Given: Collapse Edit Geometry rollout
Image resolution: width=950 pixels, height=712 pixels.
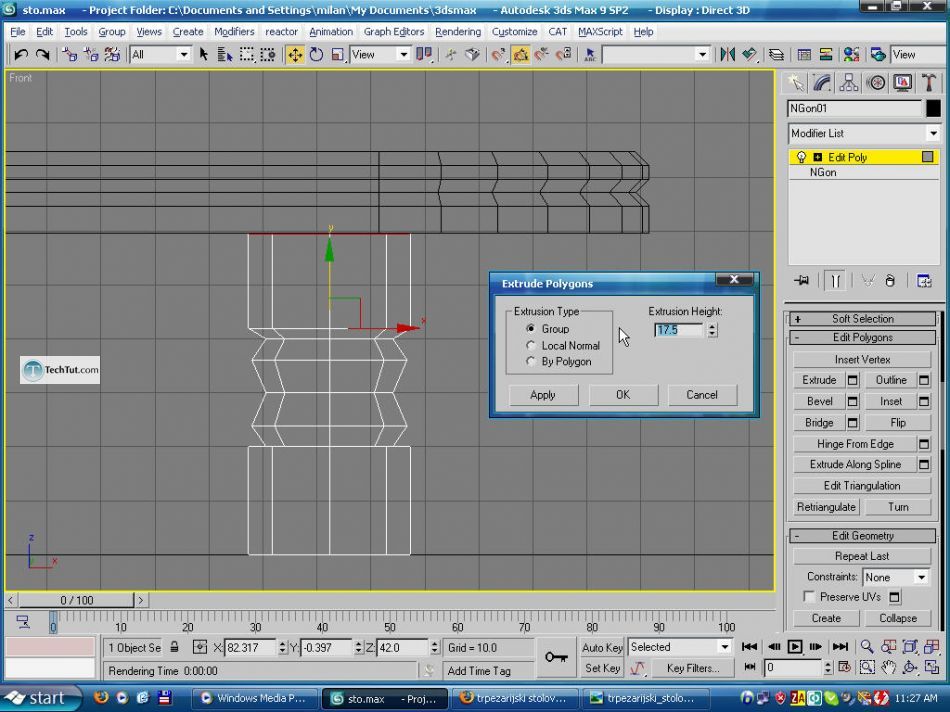Looking at the screenshot, I should pyautogui.click(x=862, y=536).
